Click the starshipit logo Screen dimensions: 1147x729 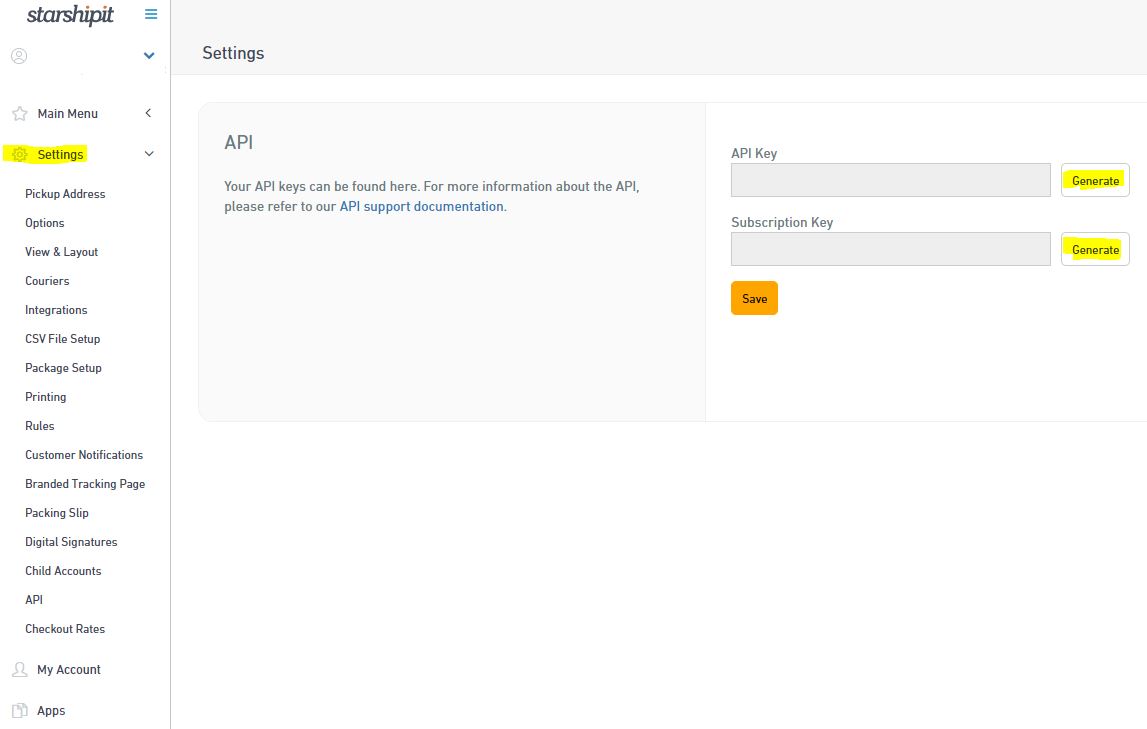coord(70,15)
